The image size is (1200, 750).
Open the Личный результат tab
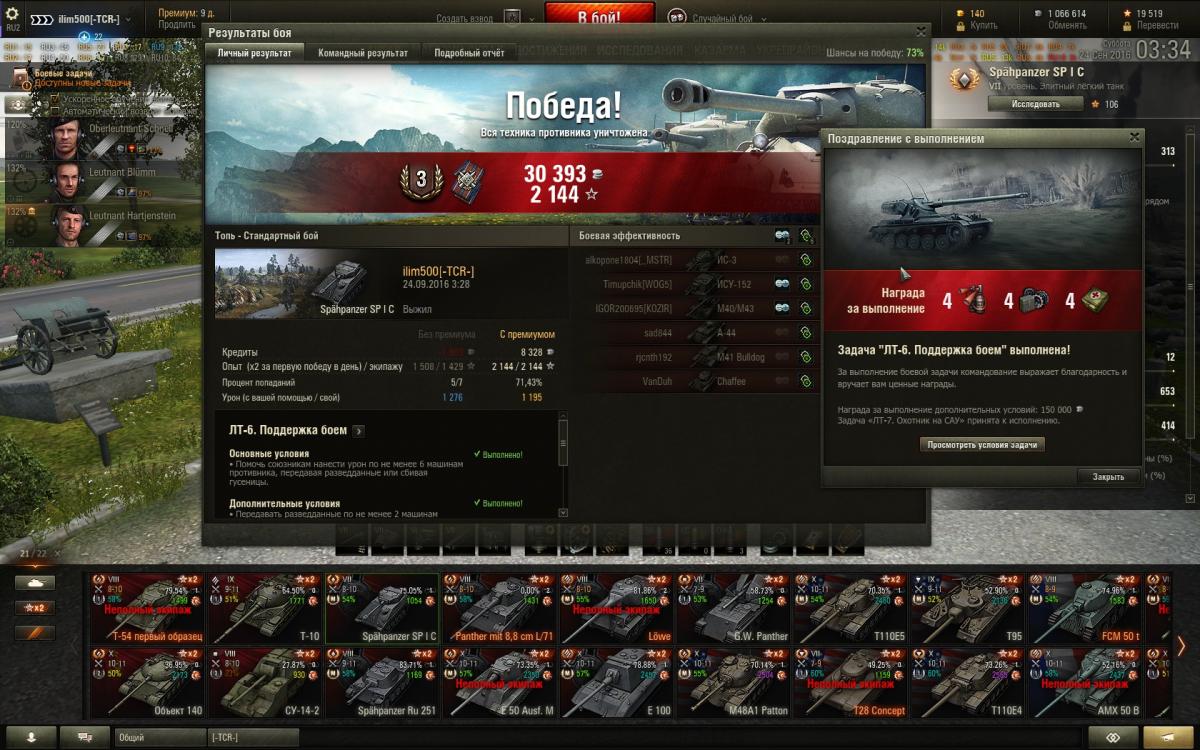click(x=255, y=53)
